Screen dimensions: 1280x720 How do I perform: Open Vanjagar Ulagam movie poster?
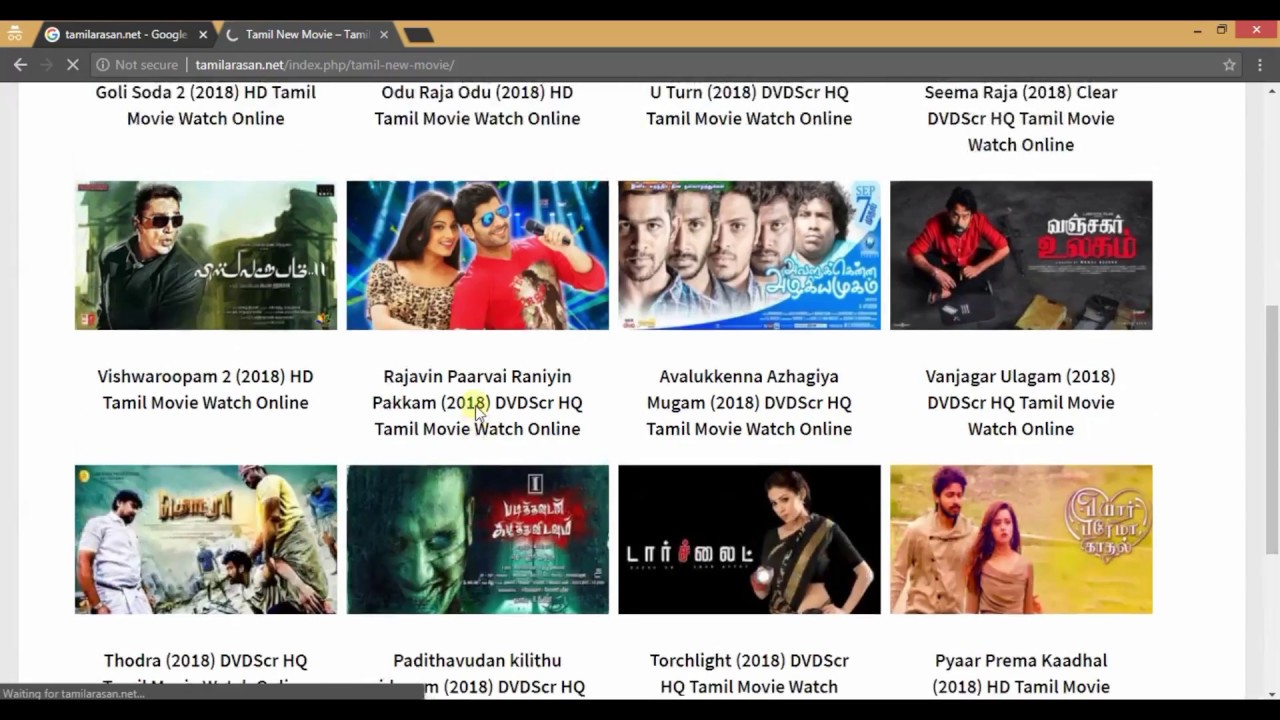pyautogui.click(x=1021, y=255)
